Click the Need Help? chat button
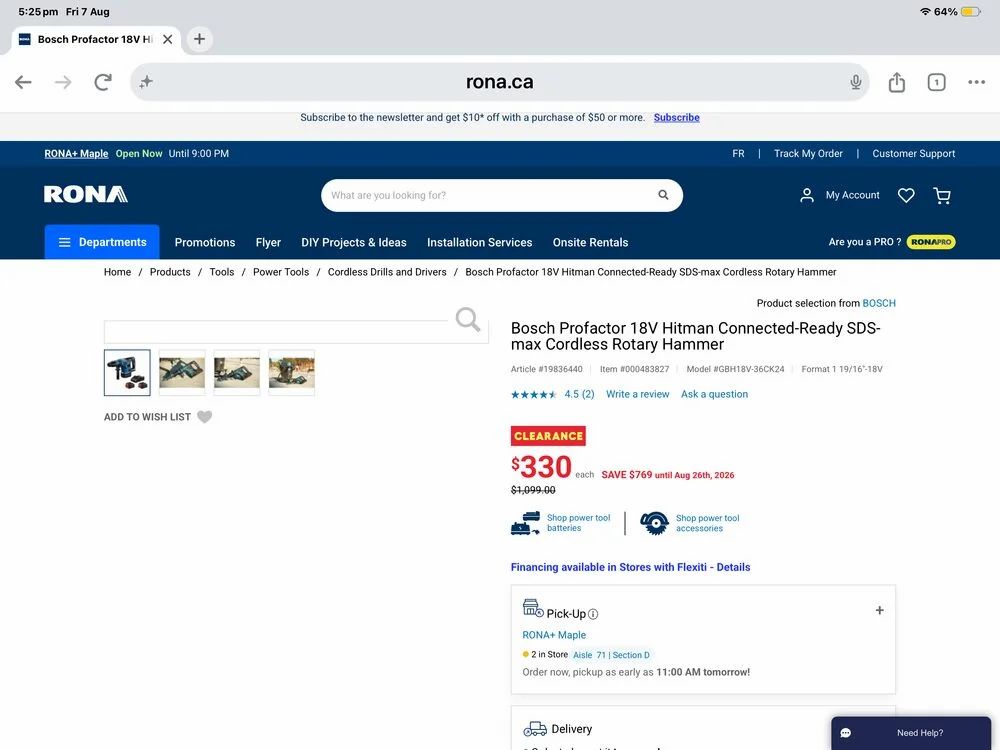 point(911,733)
